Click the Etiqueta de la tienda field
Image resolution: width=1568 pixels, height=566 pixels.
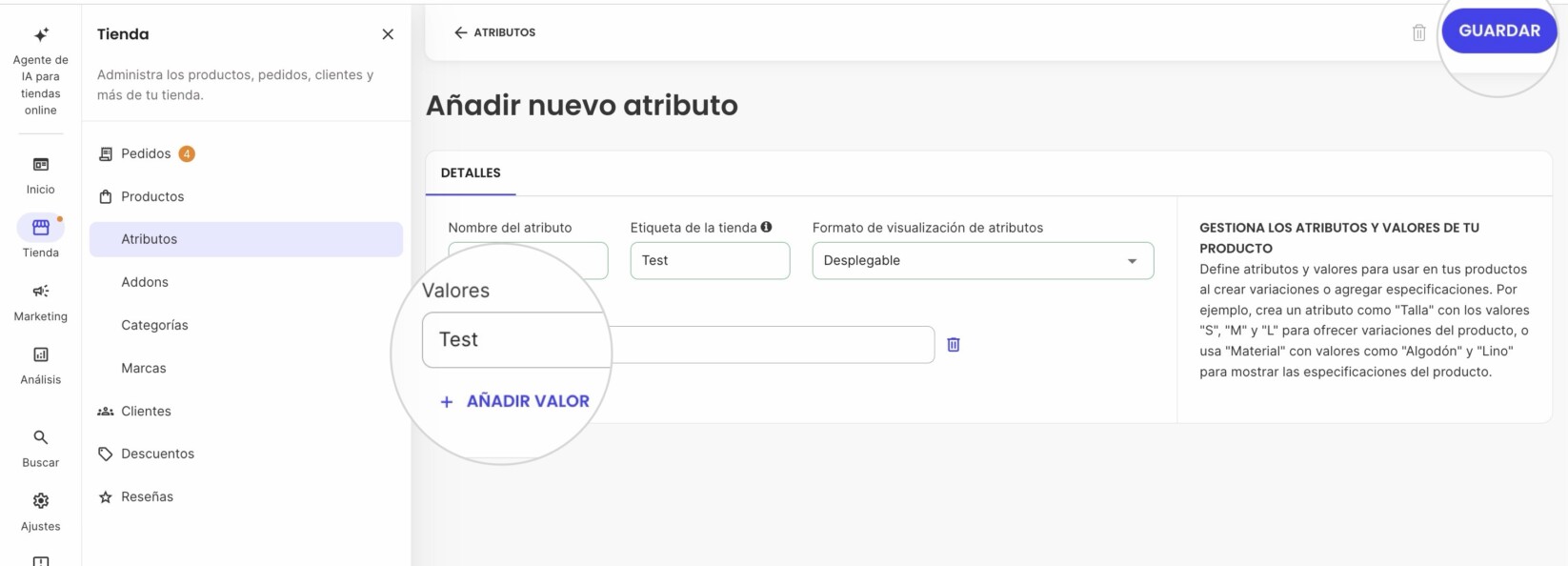coord(710,260)
